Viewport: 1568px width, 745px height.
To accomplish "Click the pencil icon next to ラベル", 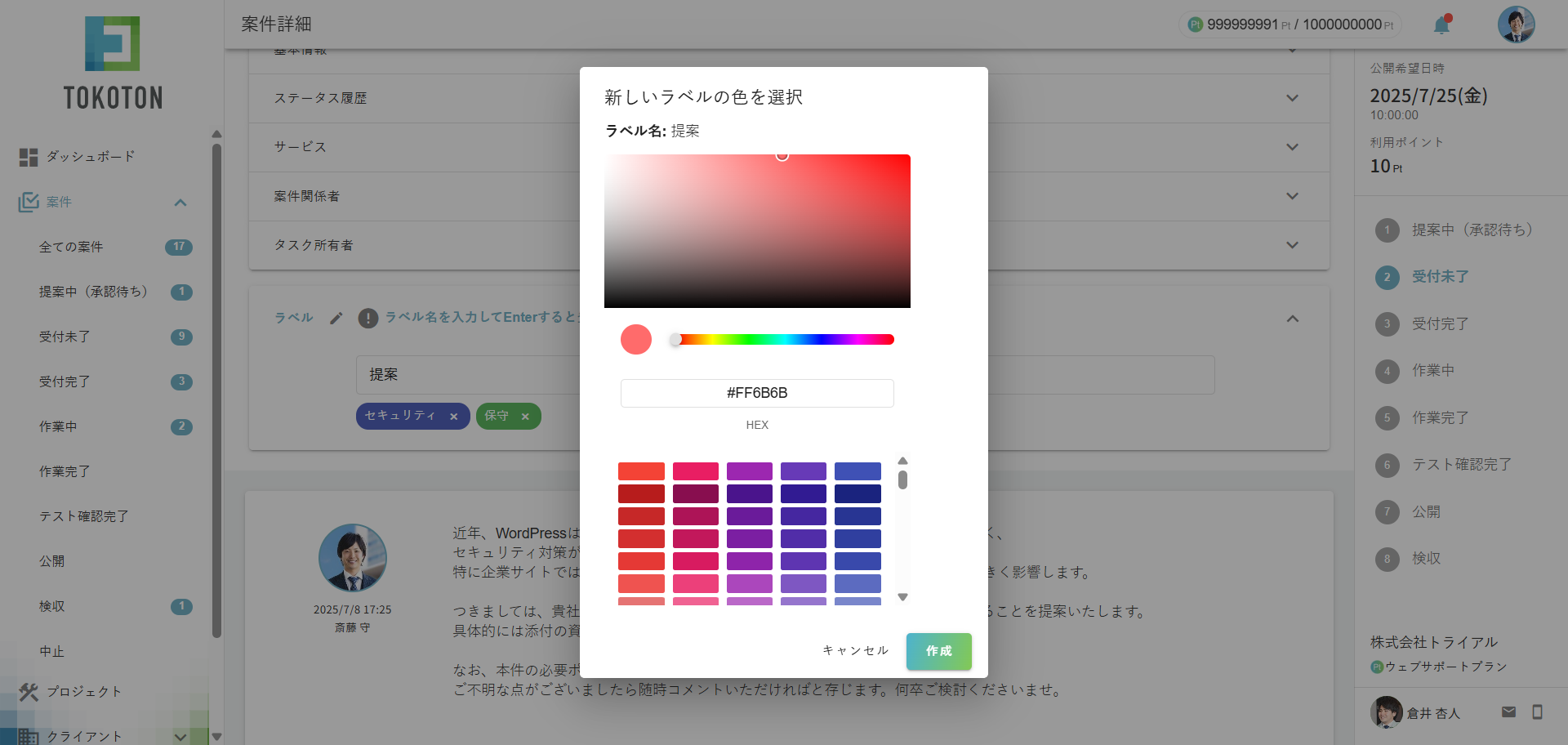I will click(x=336, y=318).
